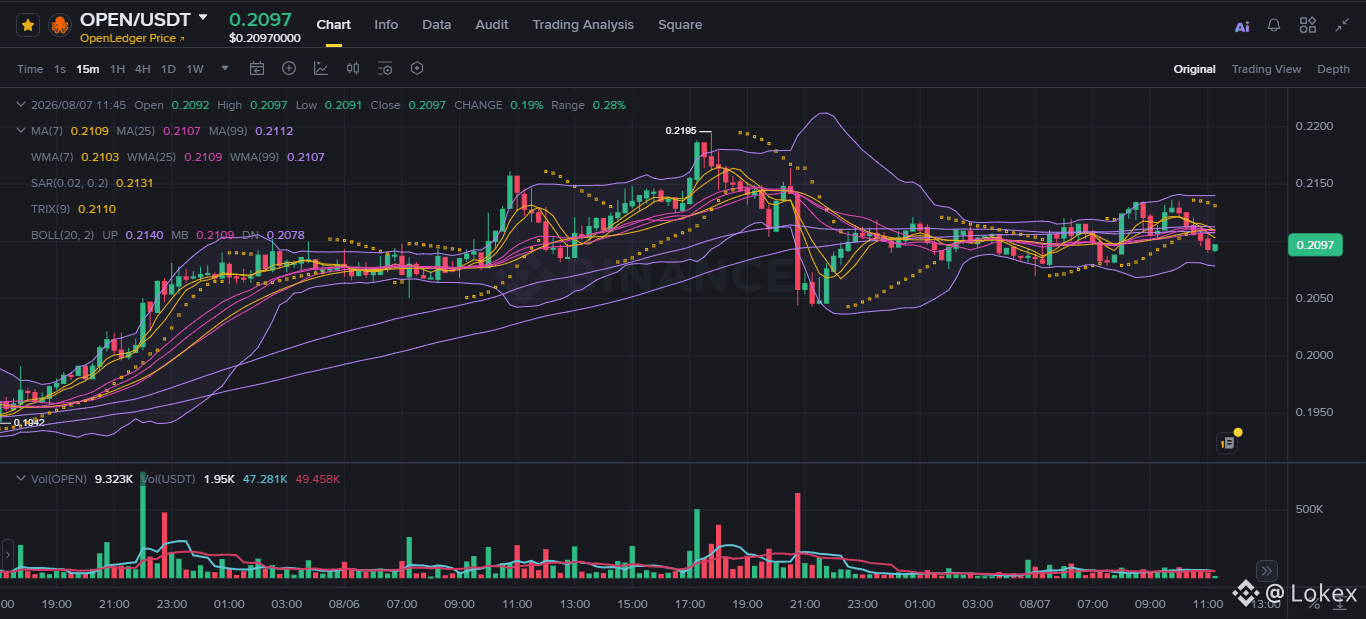1366x619 pixels.
Task: Click the OpenLedger coin logo icon
Action: coord(60,25)
